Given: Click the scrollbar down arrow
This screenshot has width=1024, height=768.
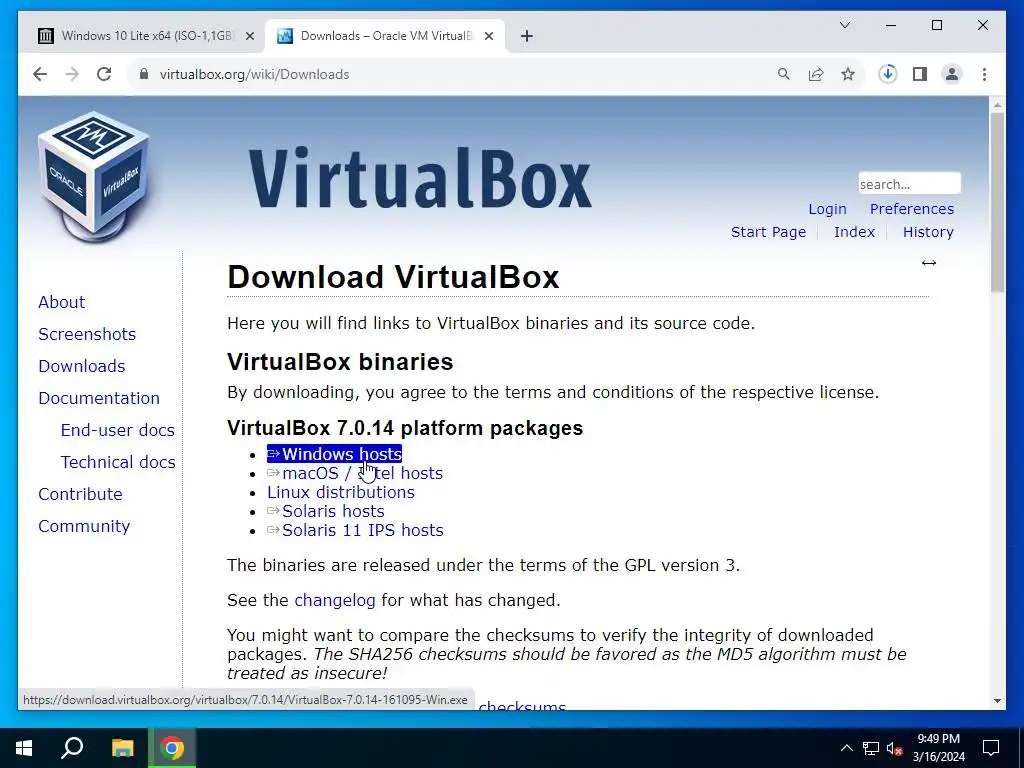Looking at the screenshot, I should click(x=997, y=701).
